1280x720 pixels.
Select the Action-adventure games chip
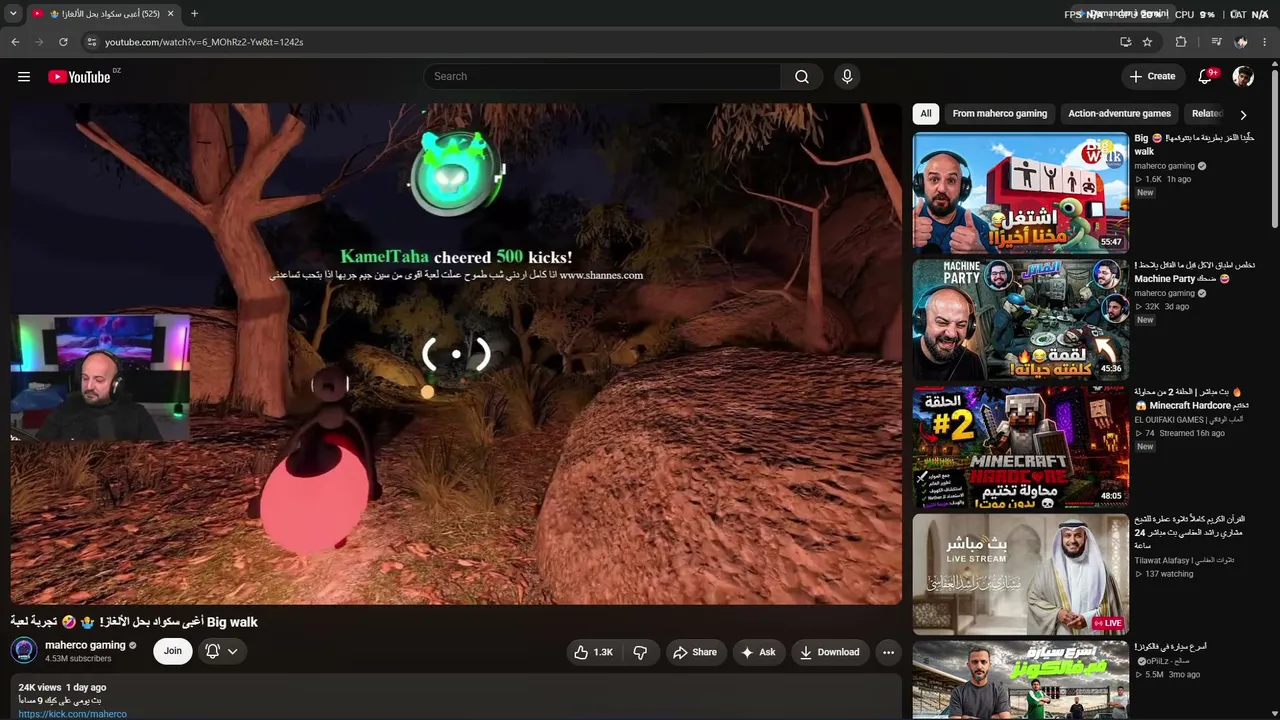(x=1119, y=114)
